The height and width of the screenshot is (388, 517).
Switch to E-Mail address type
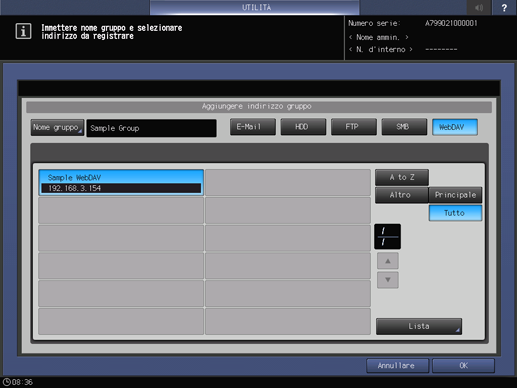[253, 127]
